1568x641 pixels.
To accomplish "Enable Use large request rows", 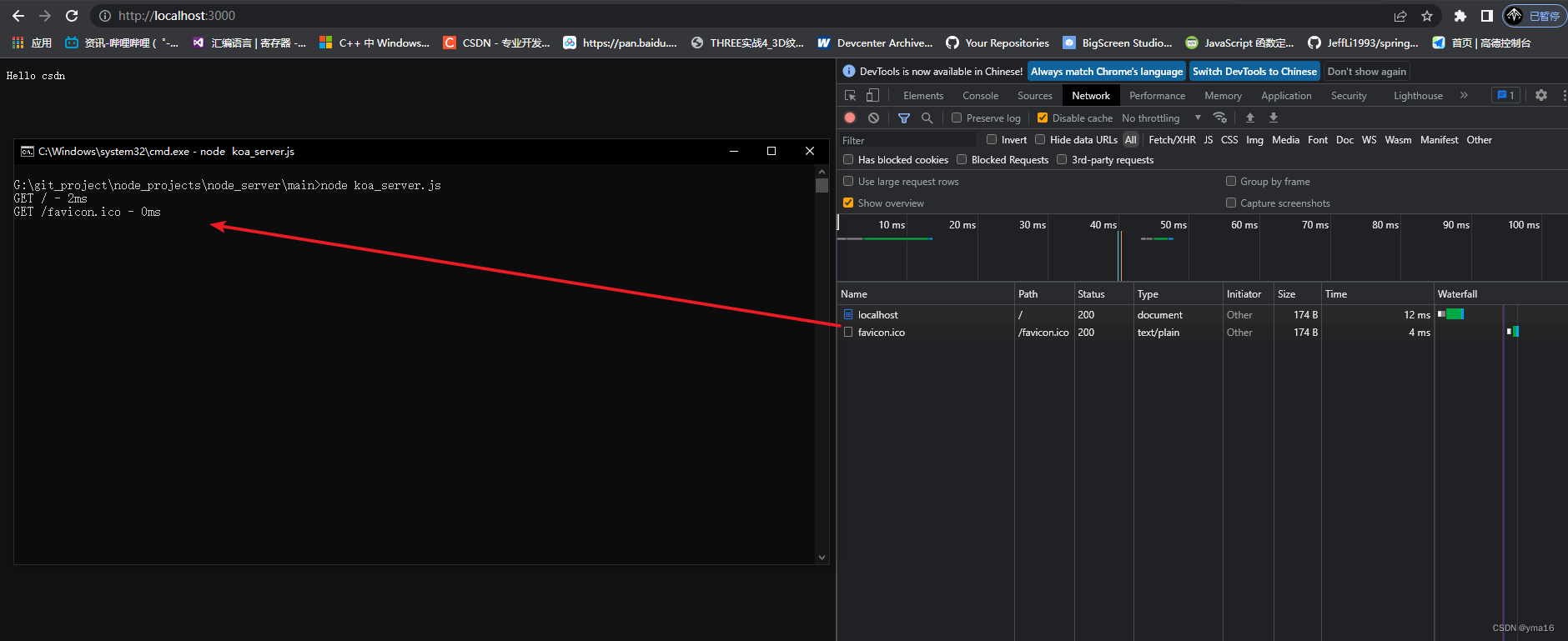I will (848, 181).
